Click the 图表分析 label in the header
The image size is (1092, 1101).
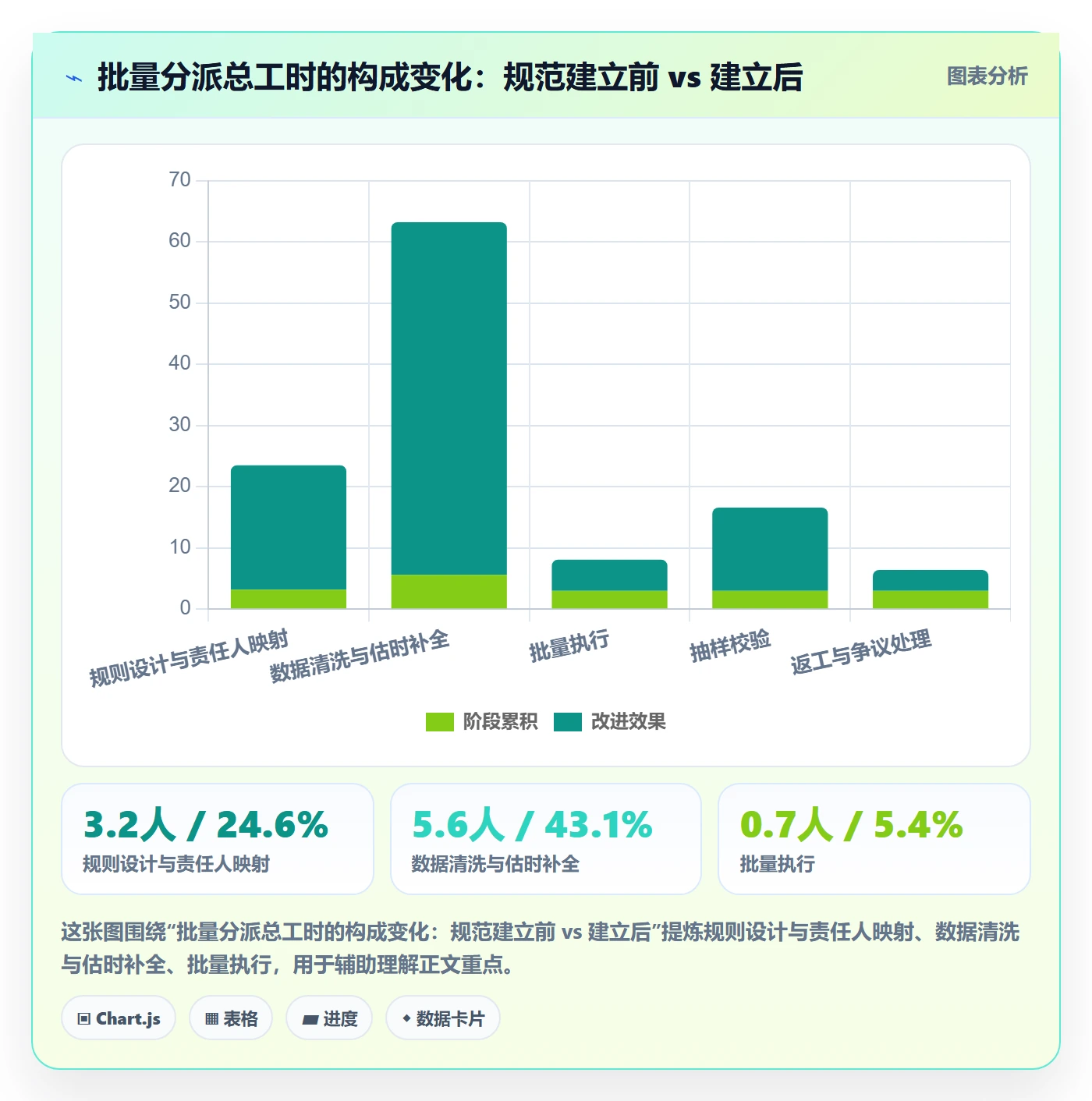click(x=987, y=76)
